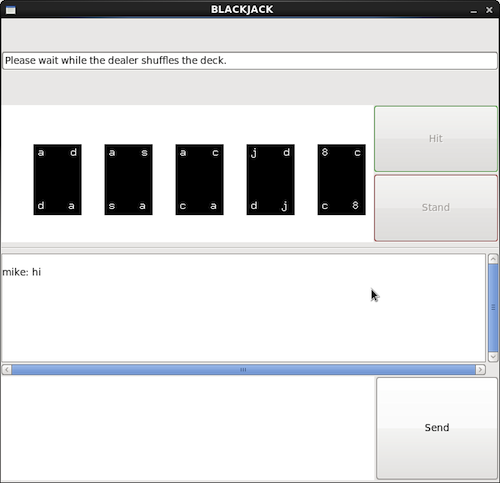This screenshot has height=483, width=500.
Task: Click the vertical scrollbar thumb in chat
Action: pos(493,308)
